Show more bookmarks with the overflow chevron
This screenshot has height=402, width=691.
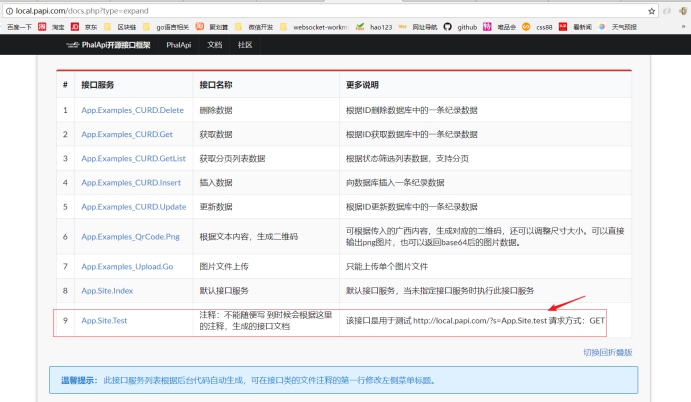click(x=684, y=27)
